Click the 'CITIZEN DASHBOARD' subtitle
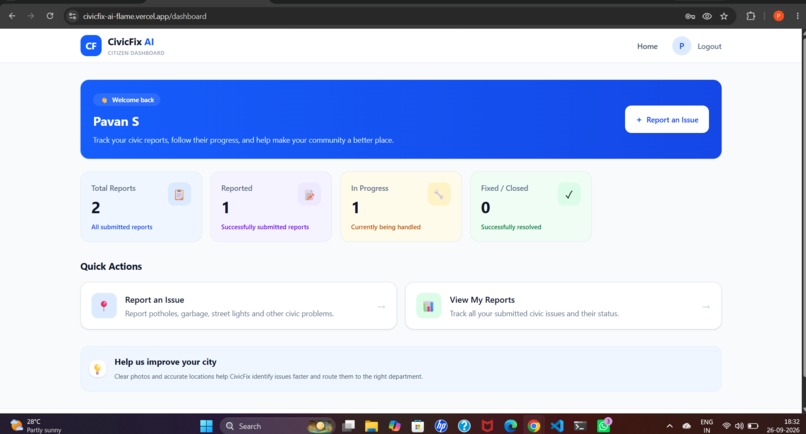The width and height of the screenshot is (806, 434). [x=136, y=53]
